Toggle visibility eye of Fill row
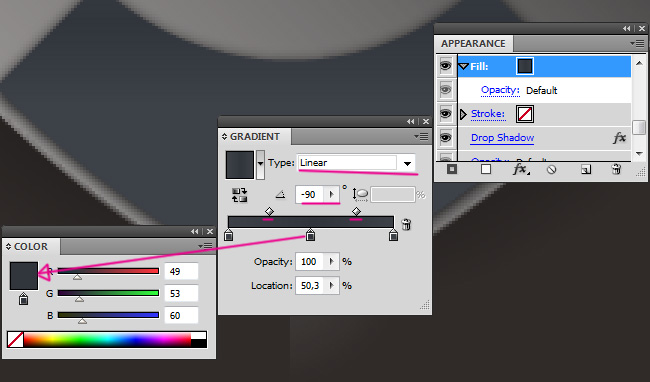Screen dimensions: 650x382 tap(446, 66)
